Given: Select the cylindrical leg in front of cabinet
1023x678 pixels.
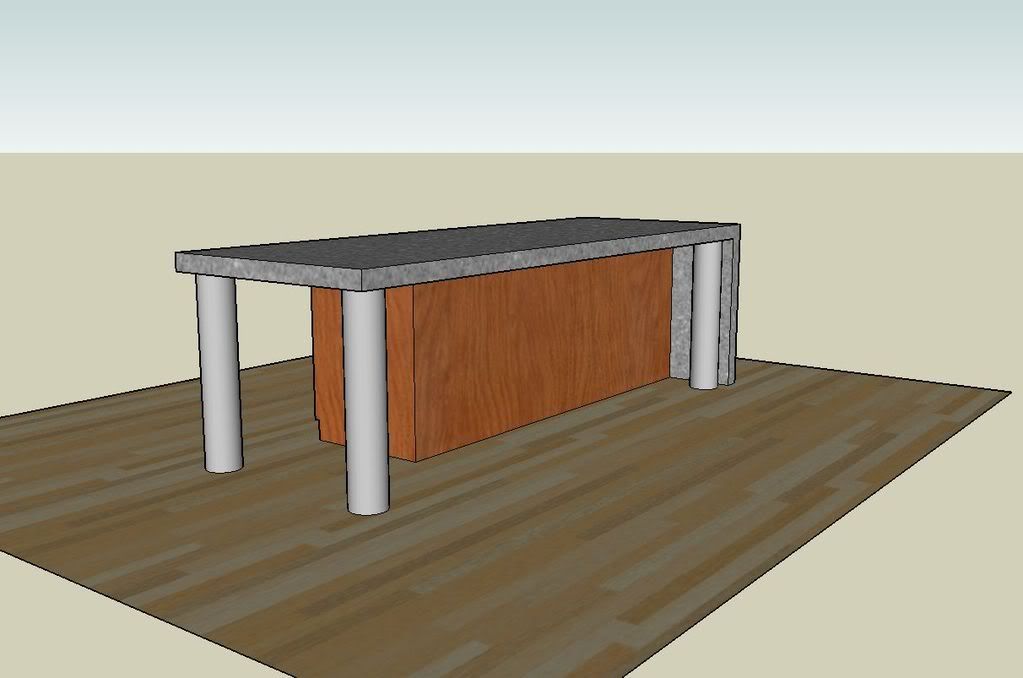Looking at the screenshot, I should 366,402.
